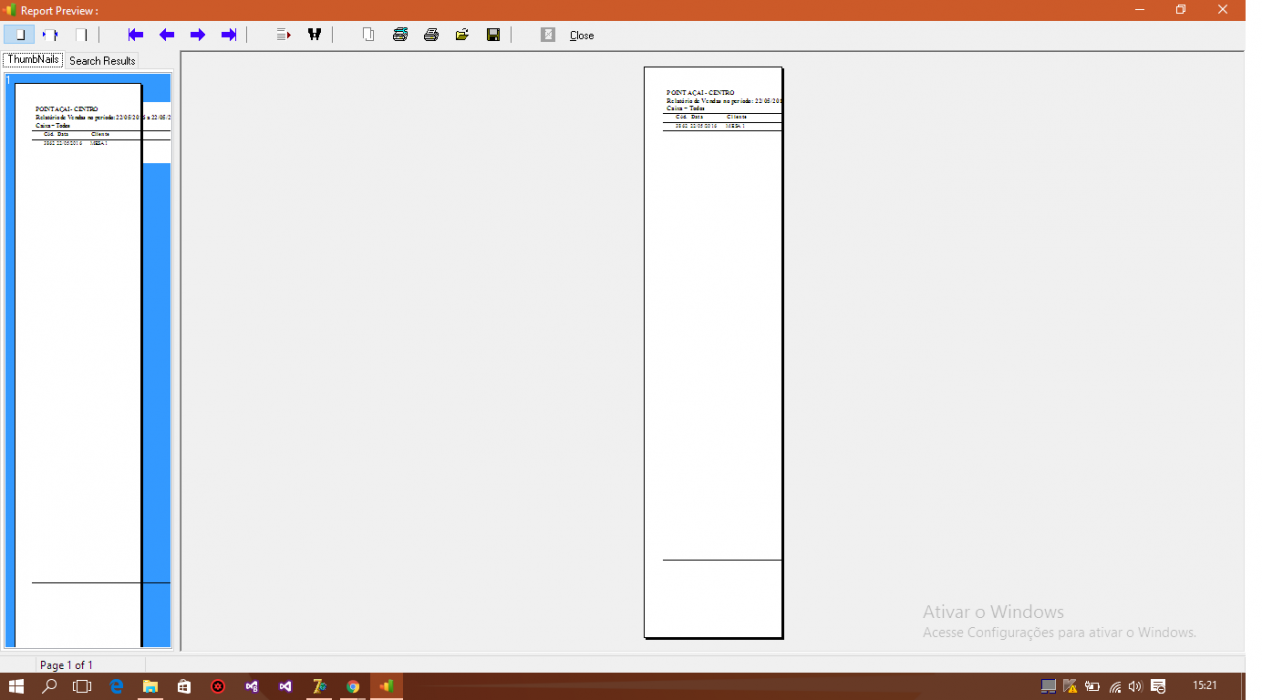The height and width of the screenshot is (700, 1262).
Task: Open Windows Start menu
Action: tap(16, 686)
